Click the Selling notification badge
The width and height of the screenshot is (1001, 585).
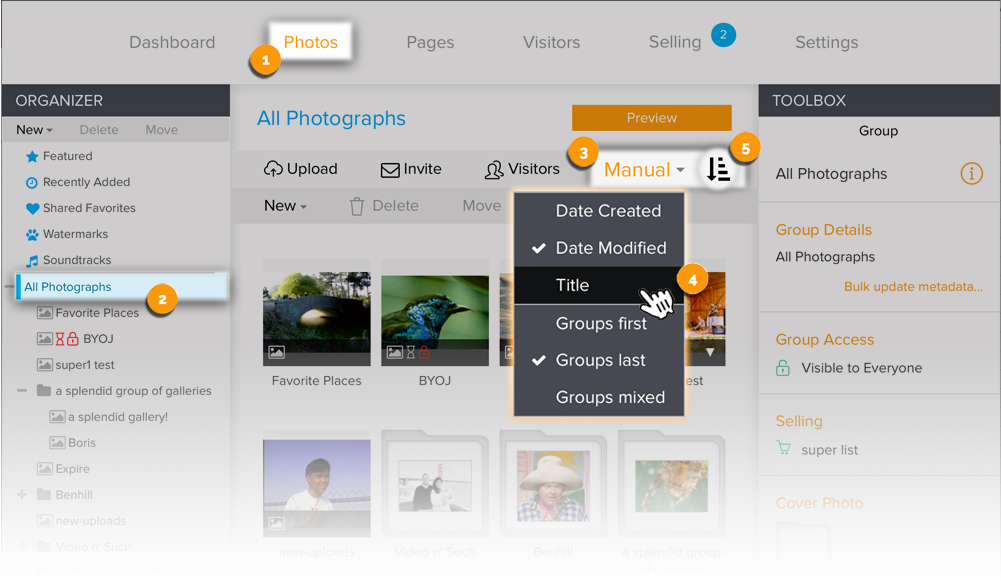723,34
